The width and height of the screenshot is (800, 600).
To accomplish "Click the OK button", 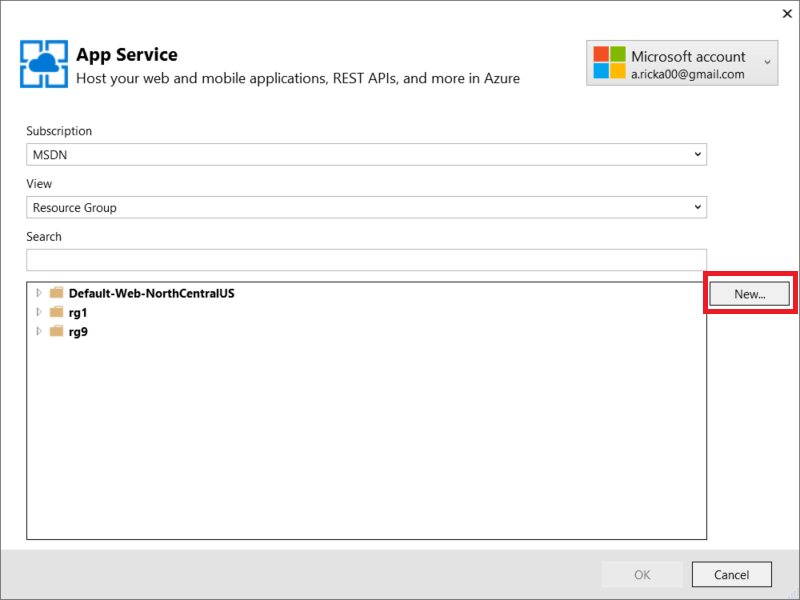I will pos(642,574).
